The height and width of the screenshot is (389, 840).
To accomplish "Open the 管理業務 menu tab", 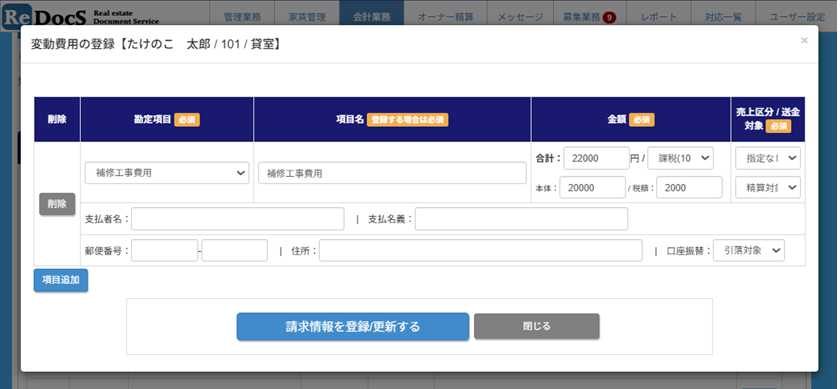I will (242, 17).
